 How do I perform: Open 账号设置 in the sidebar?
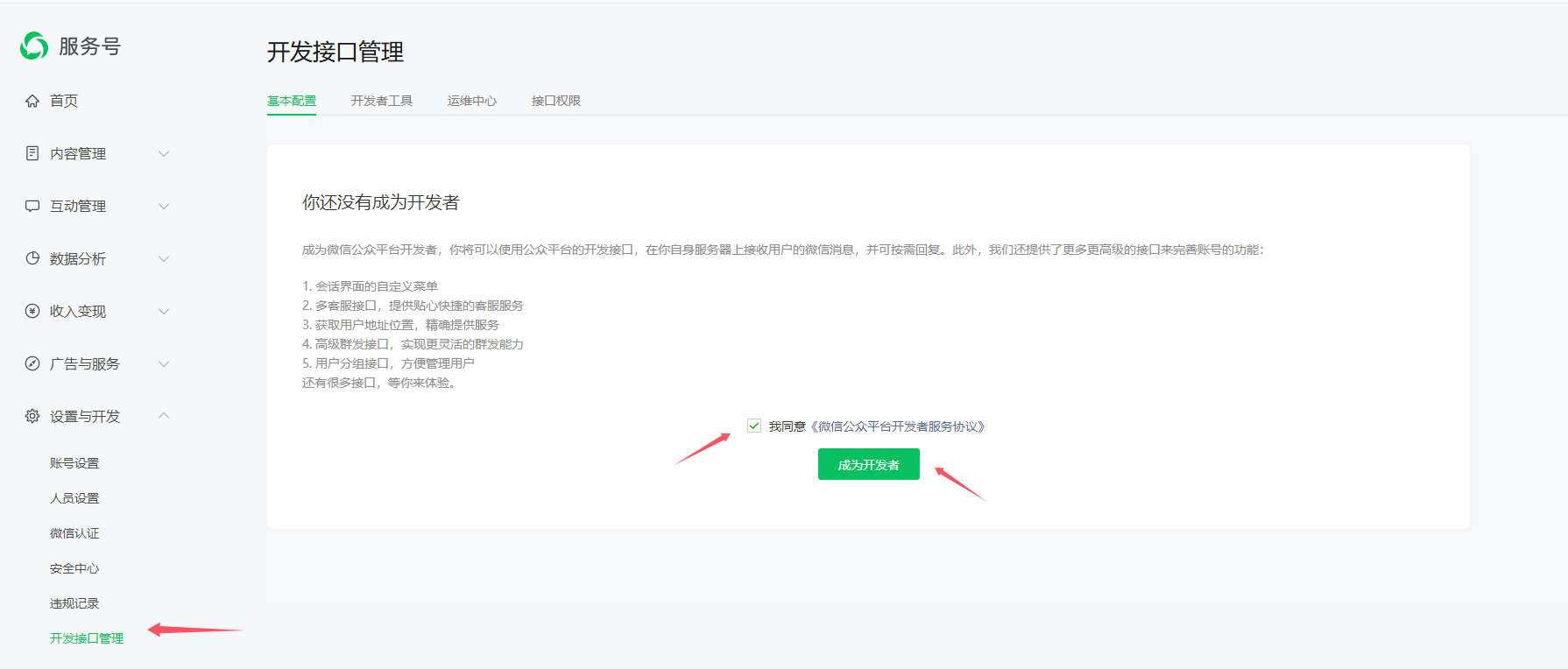(74, 463)
